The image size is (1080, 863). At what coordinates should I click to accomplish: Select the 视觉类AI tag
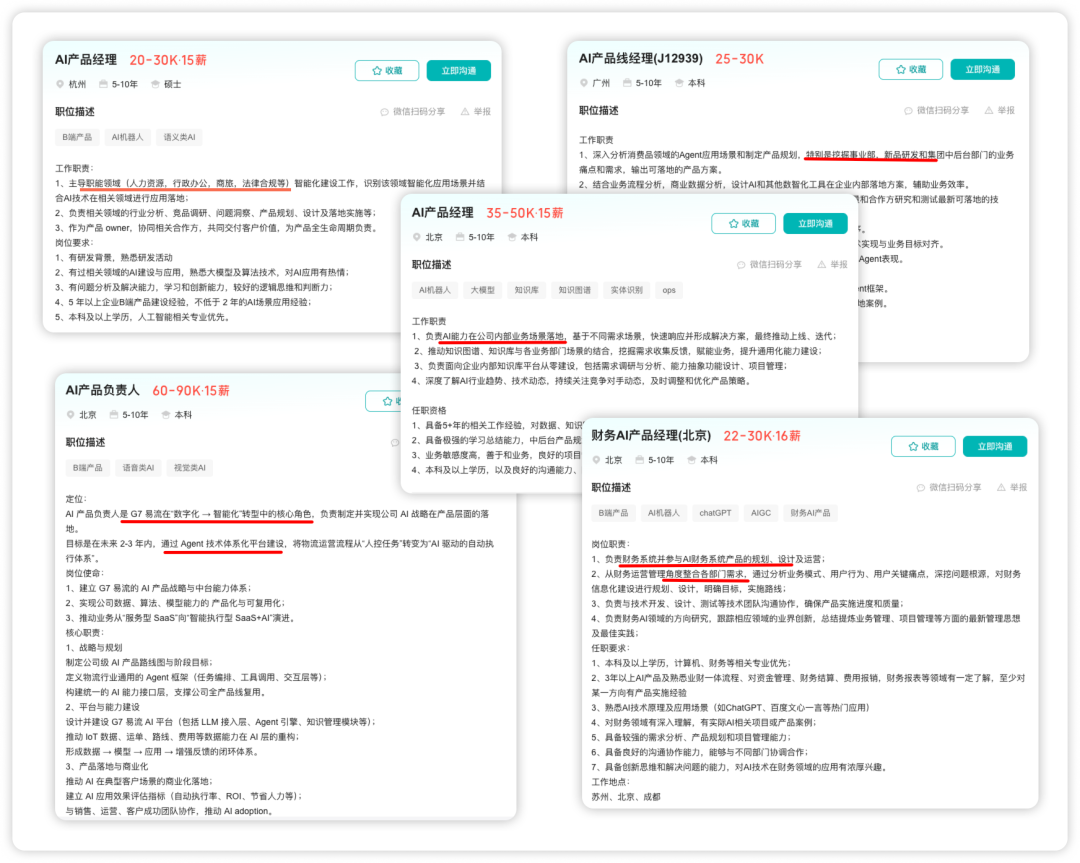(x=189, y=468)
